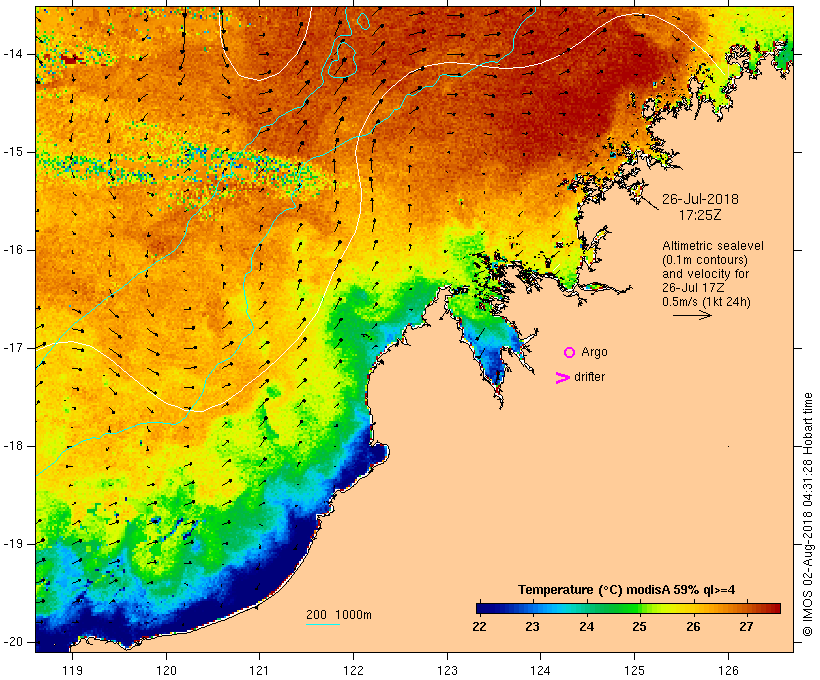Click the colorbar tick label '25'
The height and width of the screenshot is (680, 820).
coord(639,627)
